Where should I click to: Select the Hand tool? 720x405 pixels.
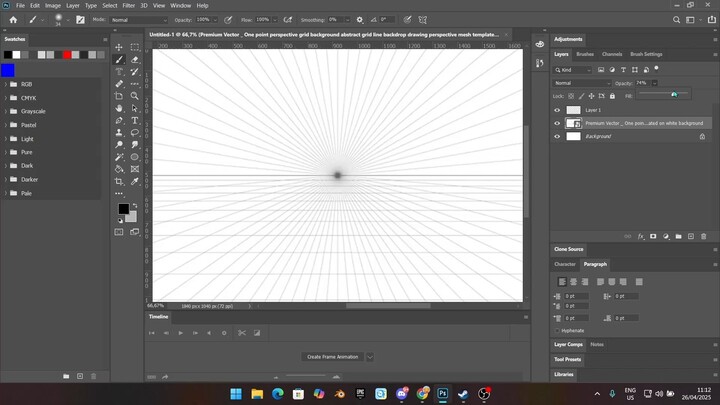click(x=119, y=108)
